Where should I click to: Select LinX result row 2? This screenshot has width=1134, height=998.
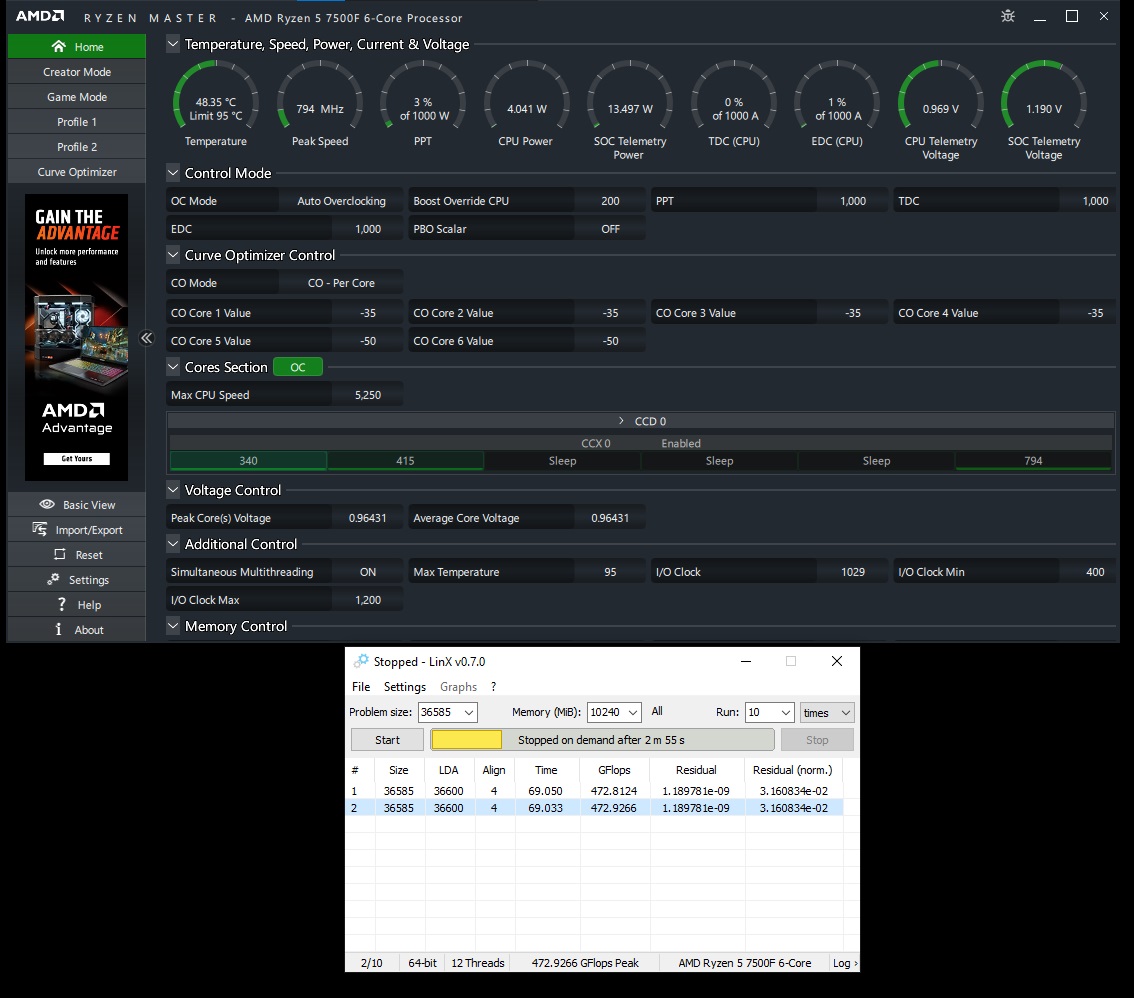(594, 808)
